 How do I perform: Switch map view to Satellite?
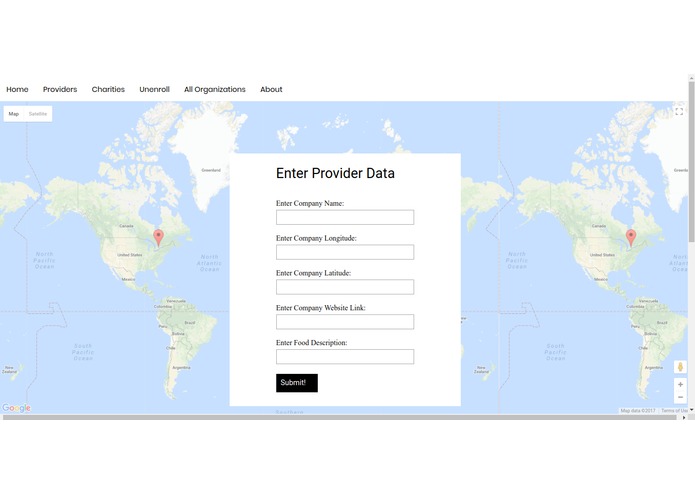coord(38,114)
